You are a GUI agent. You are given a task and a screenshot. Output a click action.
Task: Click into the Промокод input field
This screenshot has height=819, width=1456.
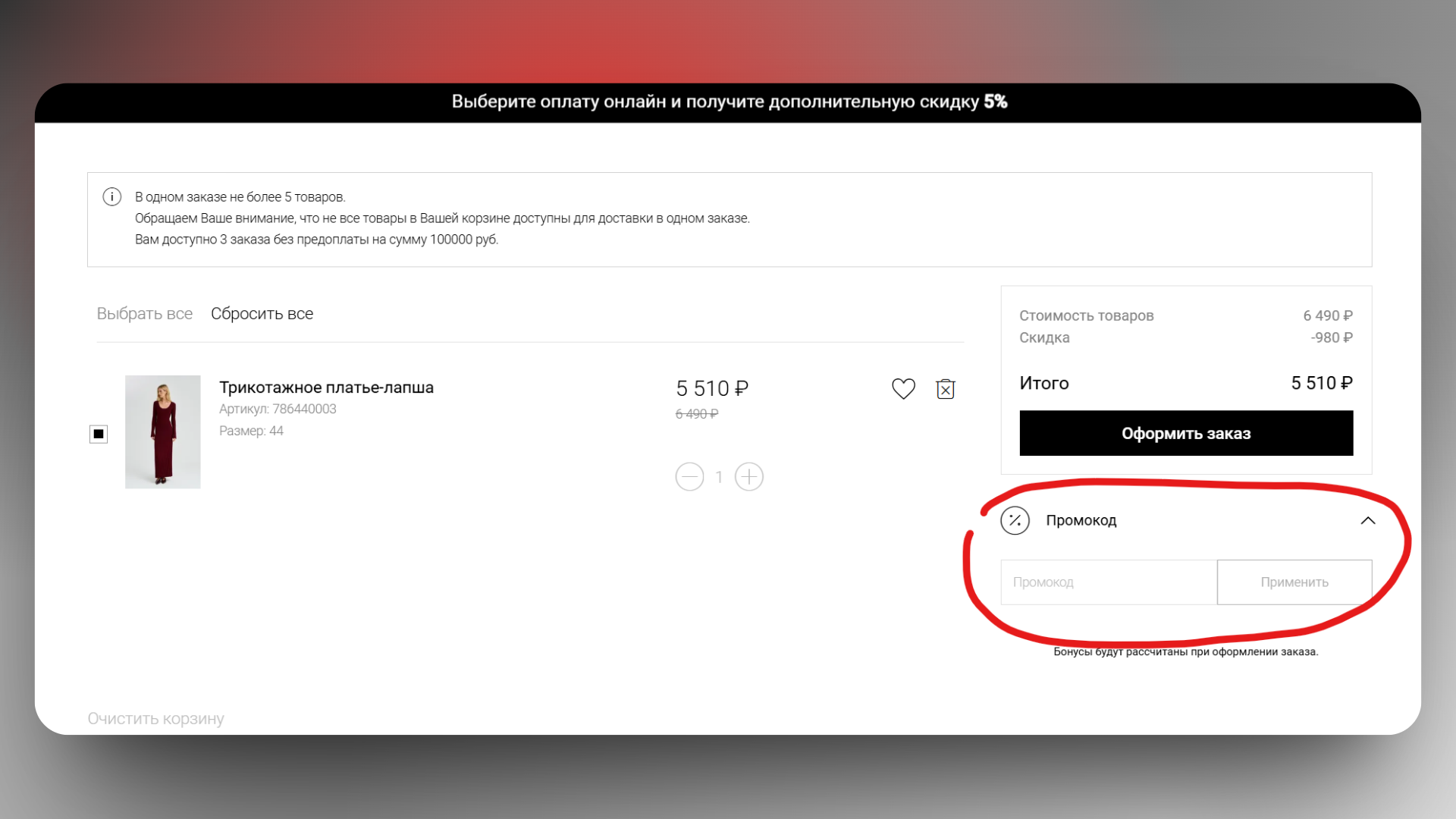point(1108,582)
